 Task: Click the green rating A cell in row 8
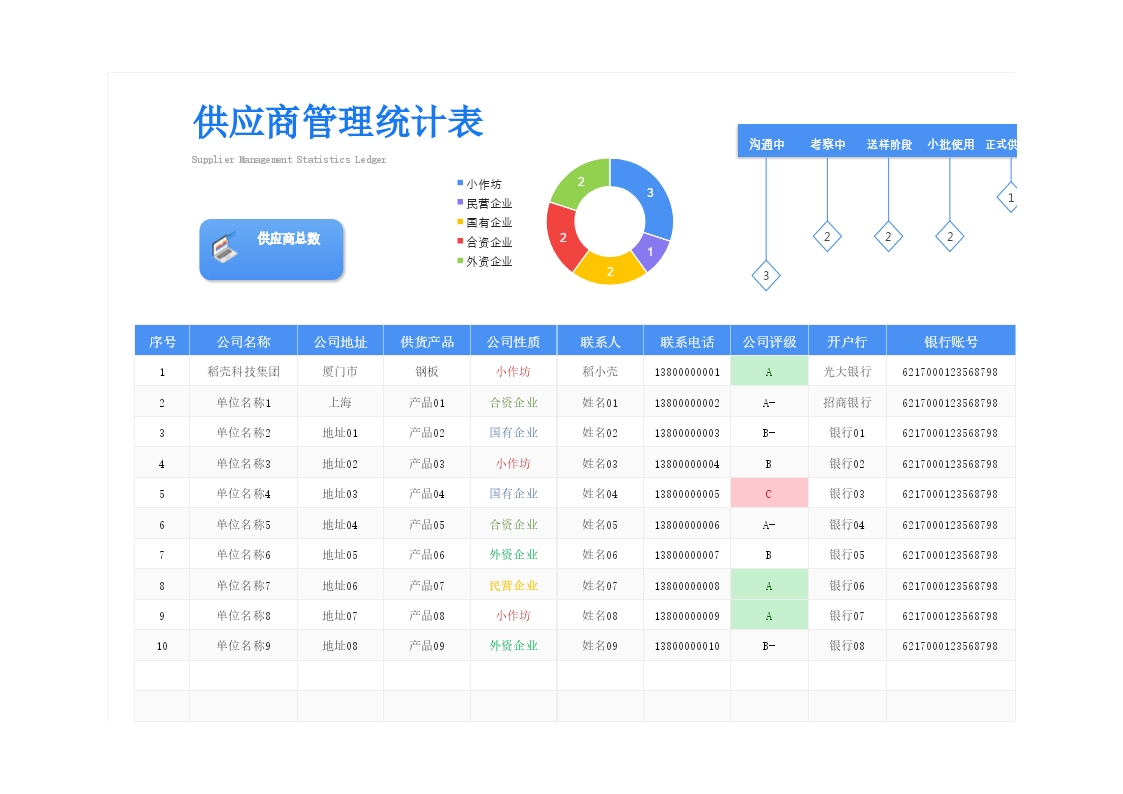click(x=769, y=585)
